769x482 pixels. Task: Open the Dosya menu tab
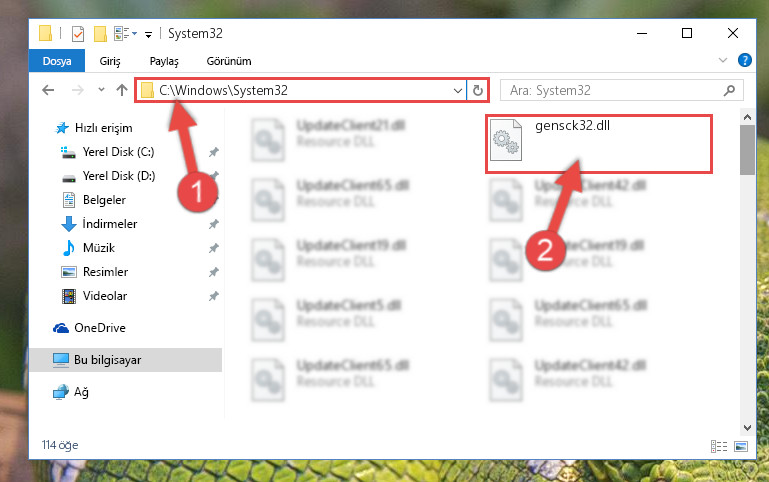57,61
